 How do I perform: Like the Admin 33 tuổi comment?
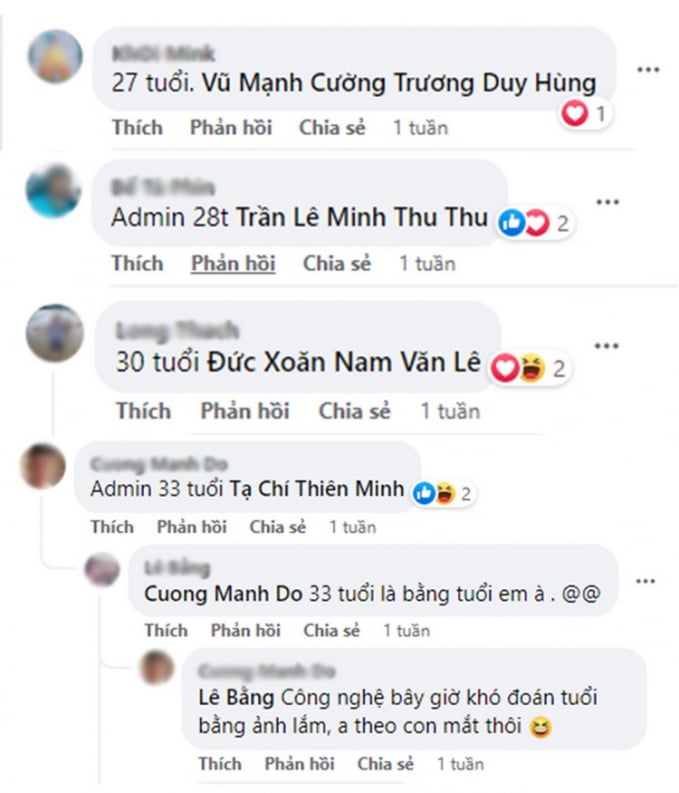(x=112, y=527)
